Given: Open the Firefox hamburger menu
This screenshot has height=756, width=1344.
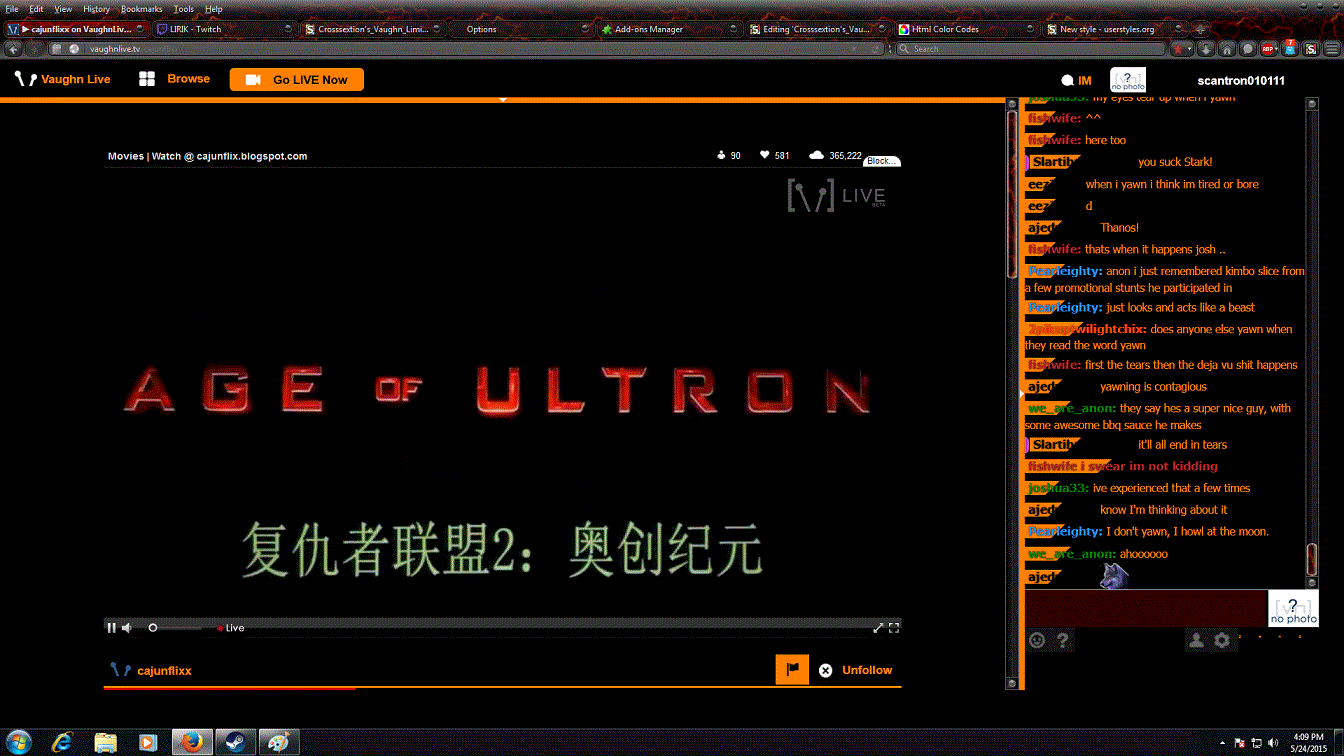Looking at the screenshot, I should (x=1332, y=49).
